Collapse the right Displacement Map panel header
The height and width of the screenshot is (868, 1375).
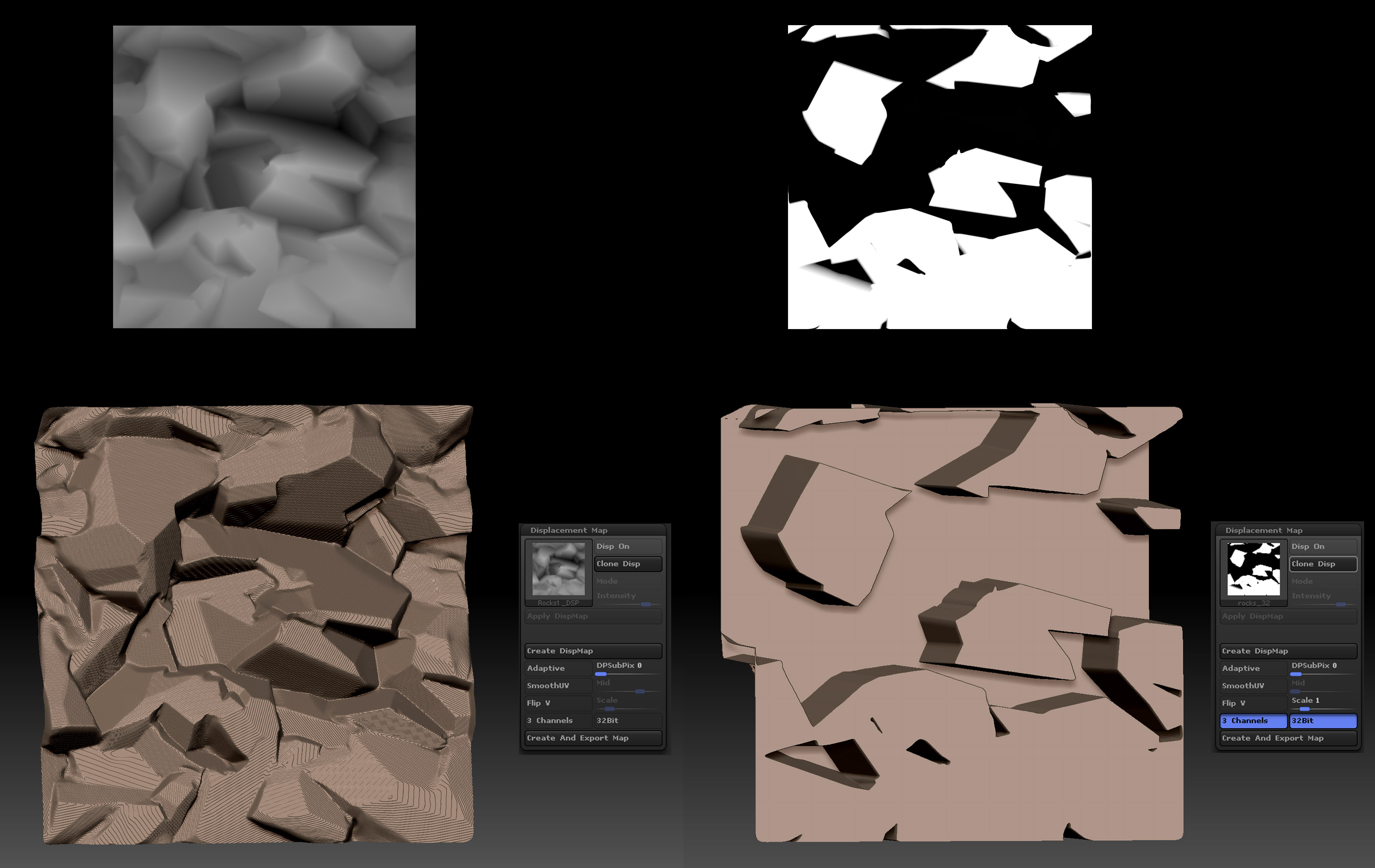(1264, 530)
